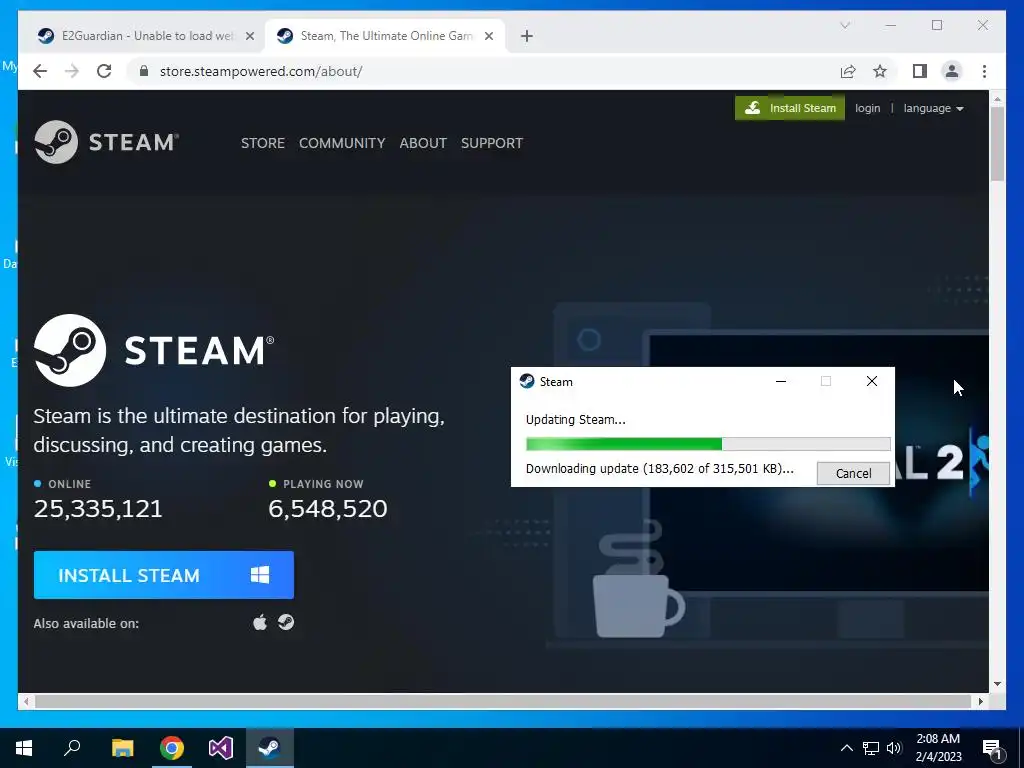
Task: Open a new browser tab with plus
Action: pyautogui.click(x=527, y=36)
